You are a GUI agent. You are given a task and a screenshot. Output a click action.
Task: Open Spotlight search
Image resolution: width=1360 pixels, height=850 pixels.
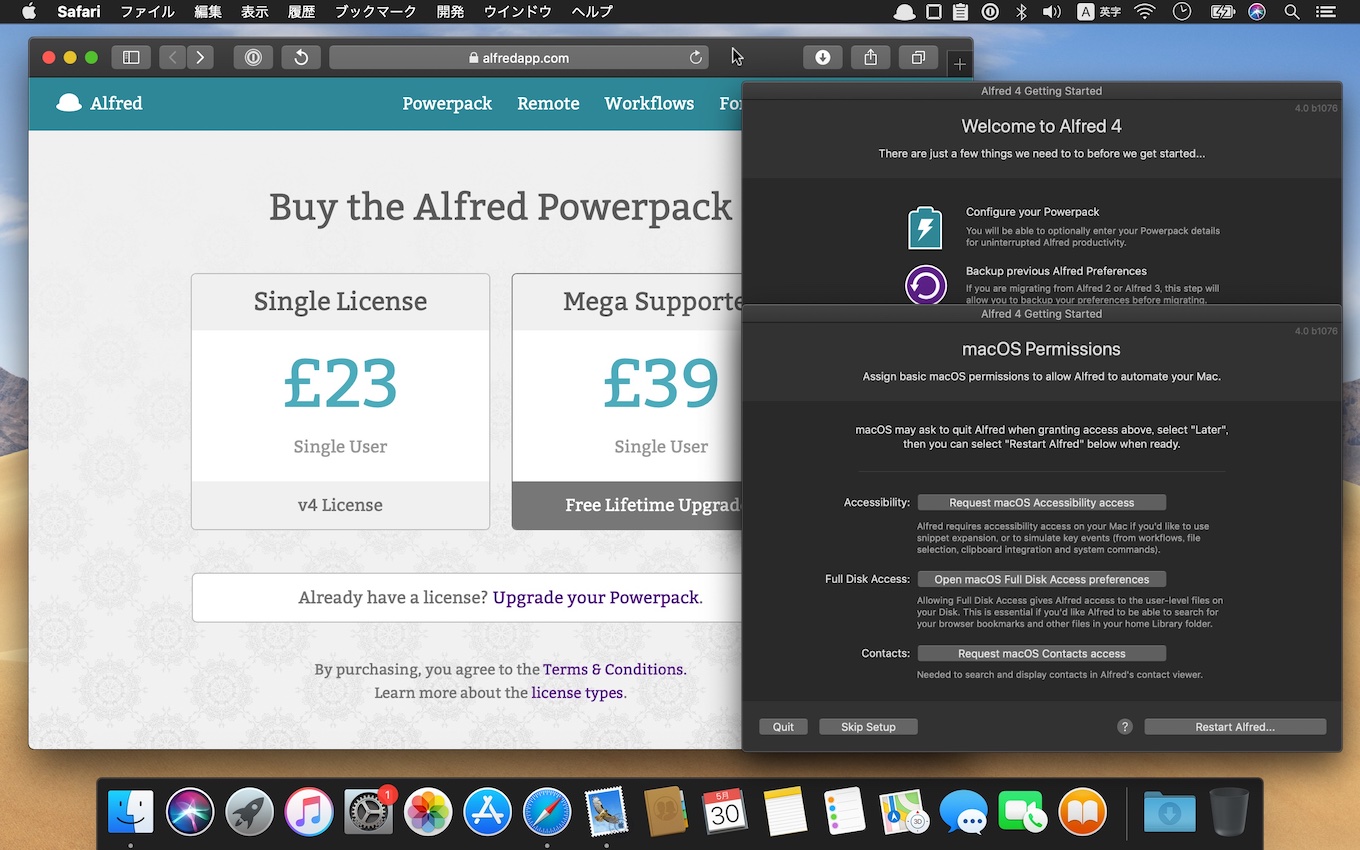click(x=1292, y=12)
